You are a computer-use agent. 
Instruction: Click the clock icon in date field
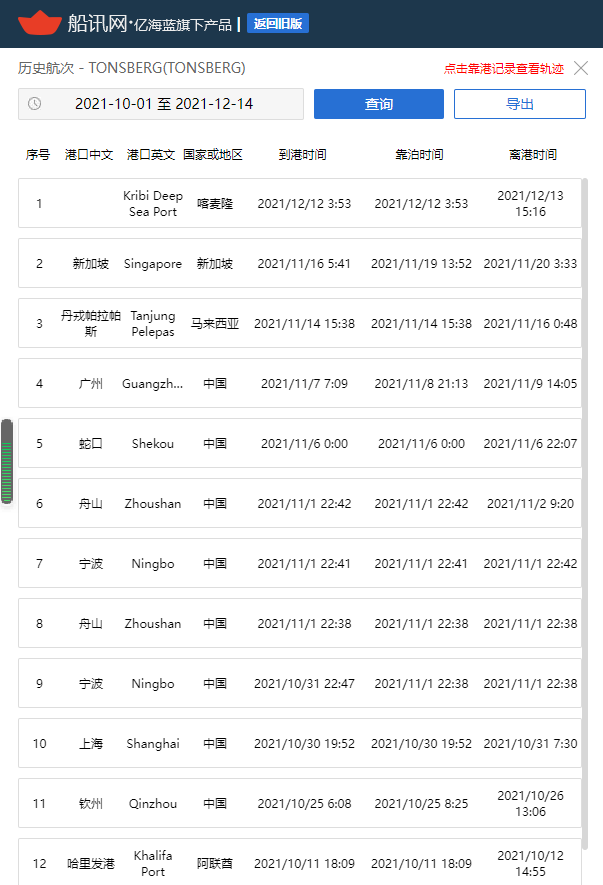pyautogui.click(x=34, y=104)
